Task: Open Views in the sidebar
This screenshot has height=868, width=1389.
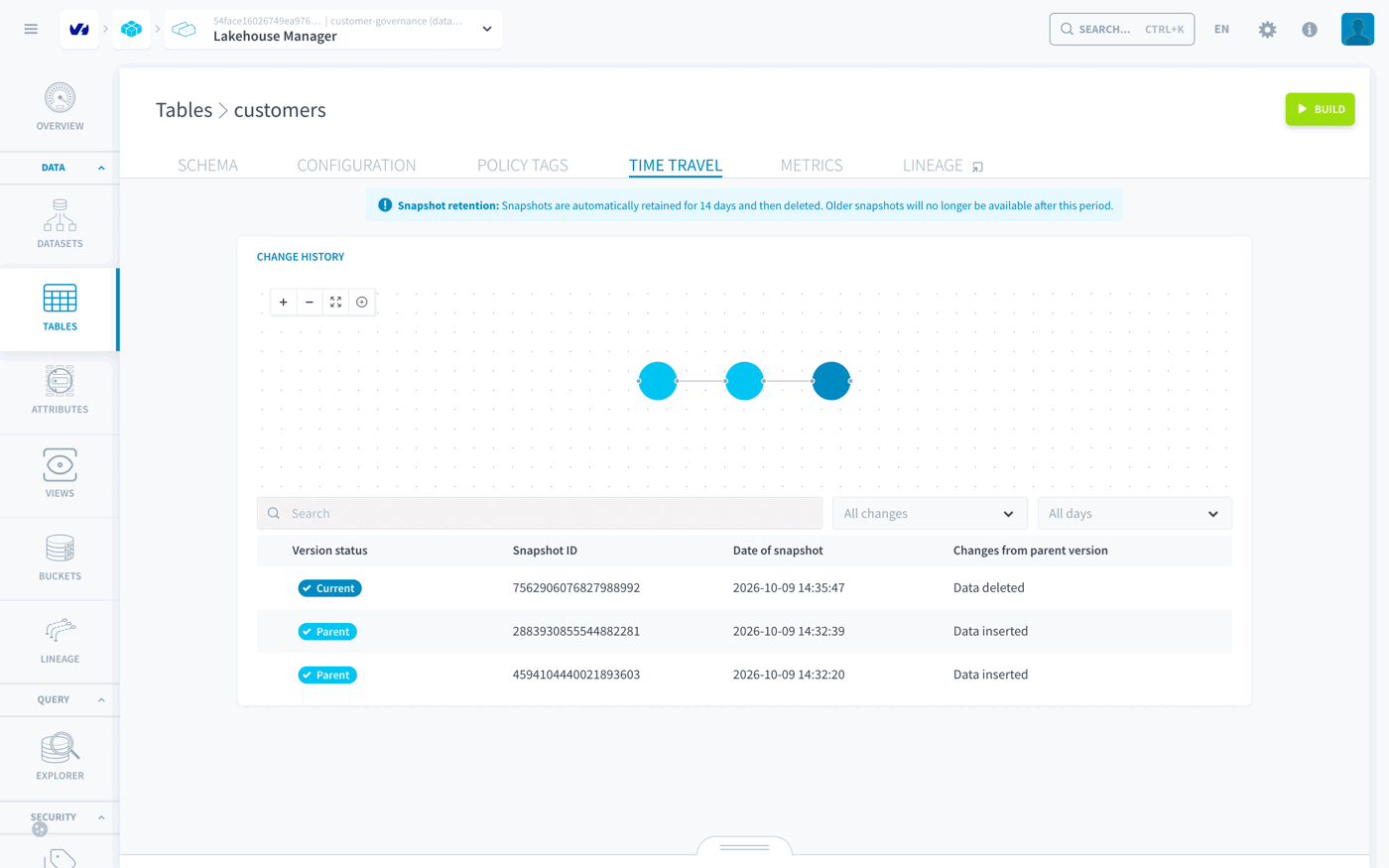Action: [x=60, y=473]
